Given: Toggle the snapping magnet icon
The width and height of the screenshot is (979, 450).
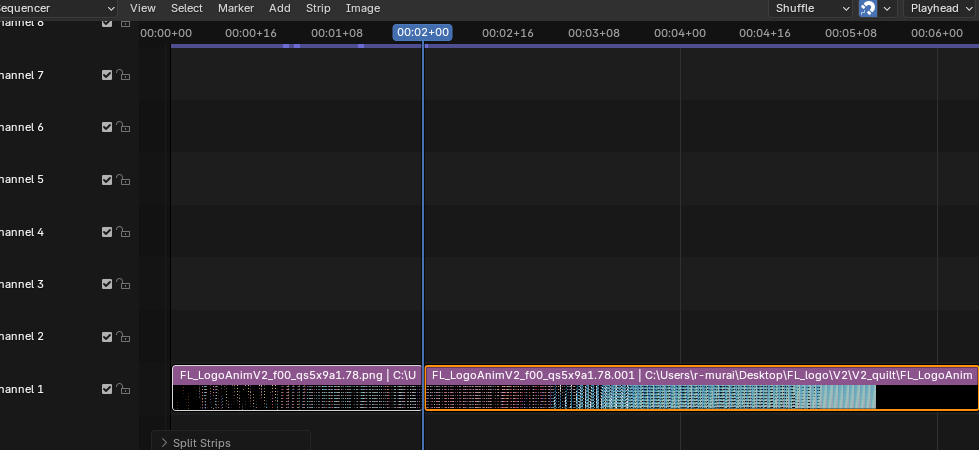Looking at the screenshot, I should [868, 8].
